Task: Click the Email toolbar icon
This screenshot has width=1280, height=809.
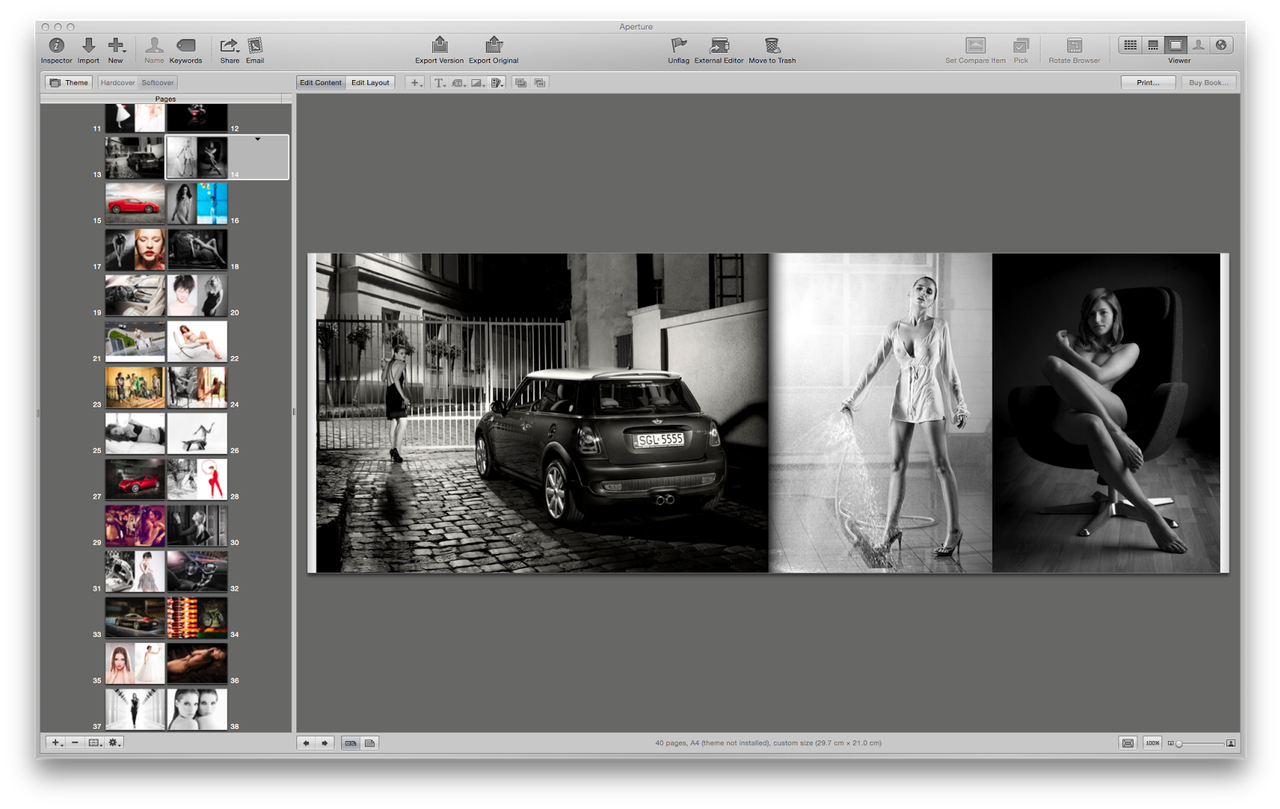Action: (x=255, y=45)
